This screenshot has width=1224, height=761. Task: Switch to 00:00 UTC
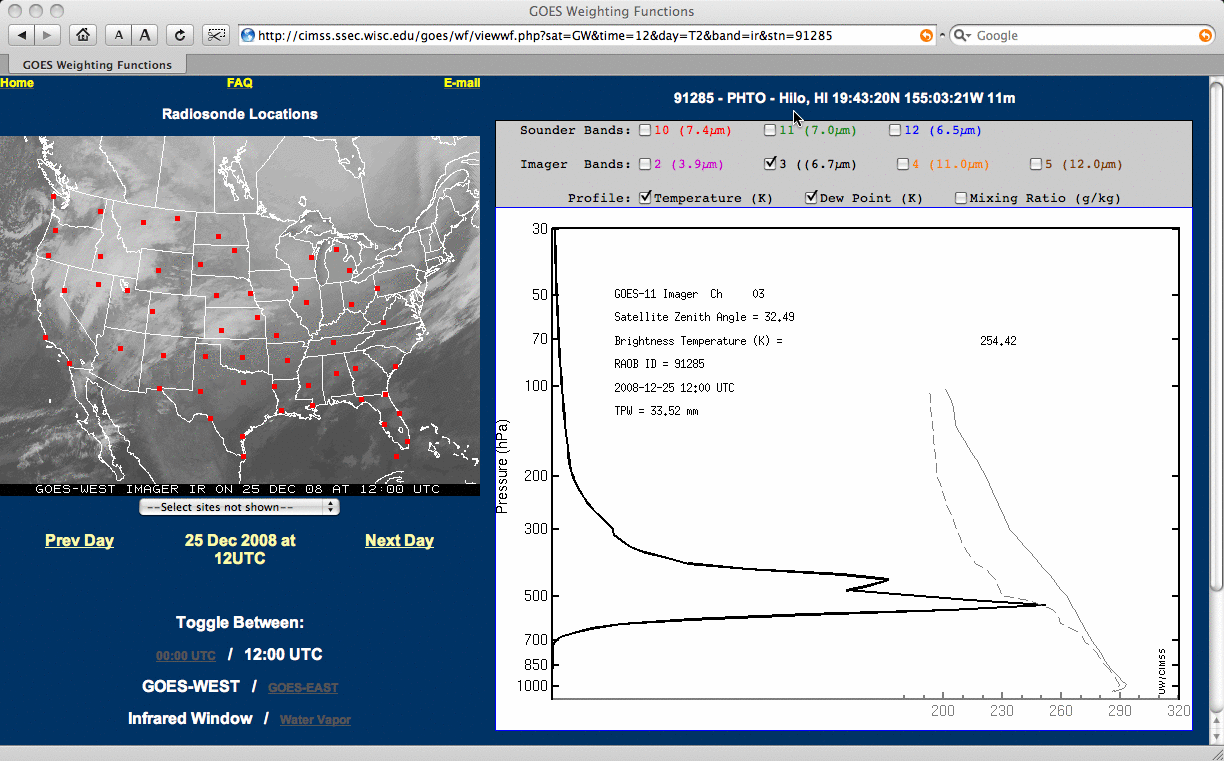185,656
